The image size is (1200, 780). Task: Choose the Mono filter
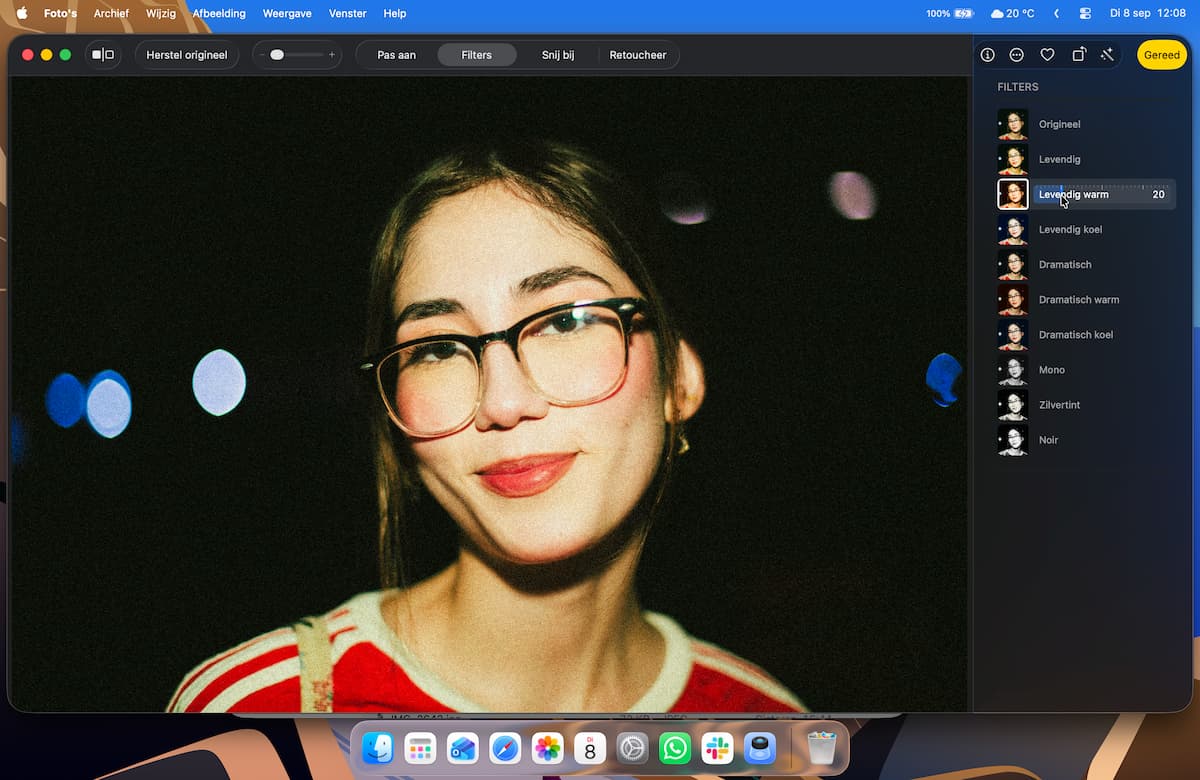click(x=1086, y=369)
